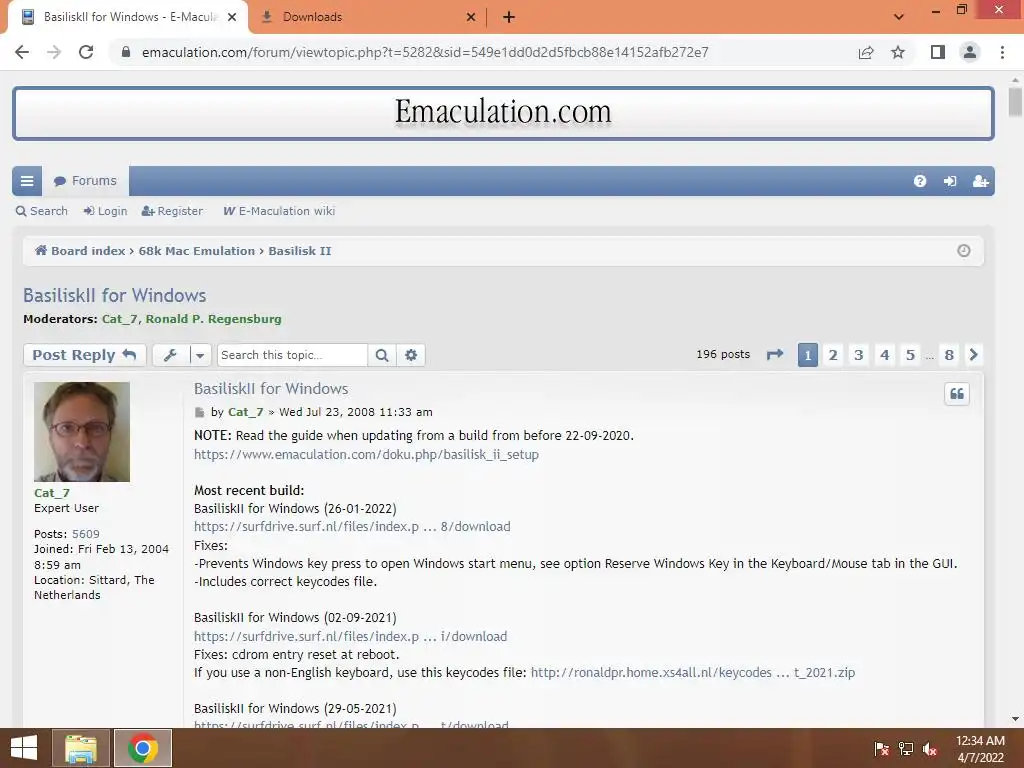Click the jump to page arrow icon
Screen dimensions: 1024x768
coord(775,355)
